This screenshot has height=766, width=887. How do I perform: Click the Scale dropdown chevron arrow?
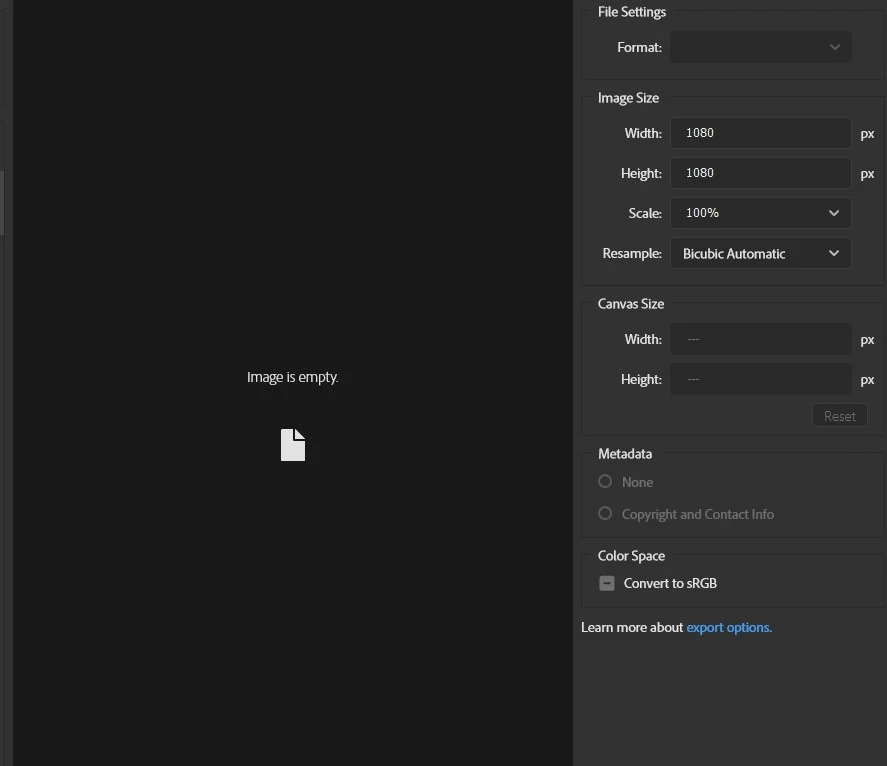pyautogui.click(x=834, y=213)
